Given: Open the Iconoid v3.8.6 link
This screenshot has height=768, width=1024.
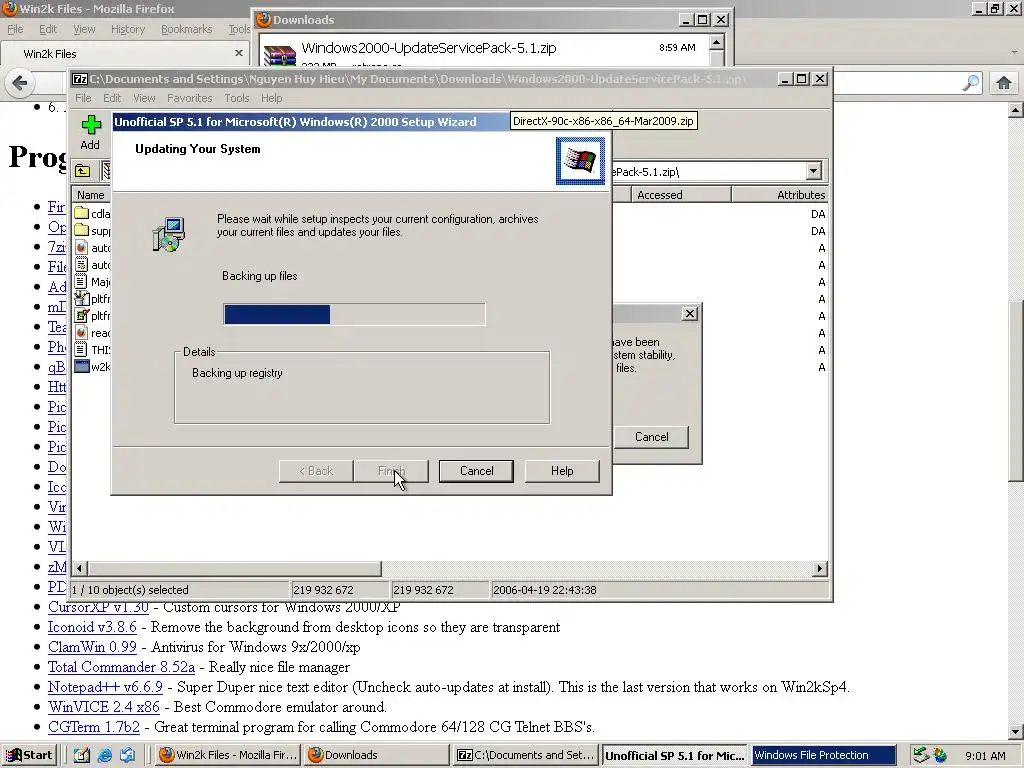Looking at the screenshot, I should click(x=92, y=627).
